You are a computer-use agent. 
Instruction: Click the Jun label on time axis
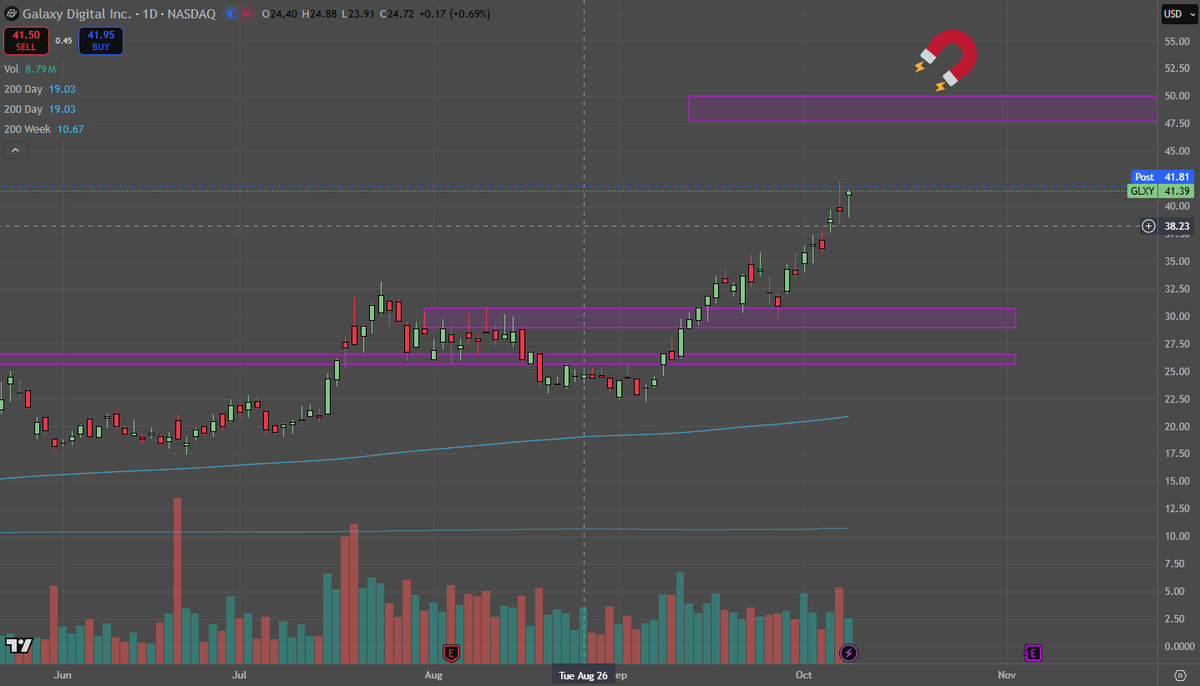pyautogui.click(x=62, y=675)
